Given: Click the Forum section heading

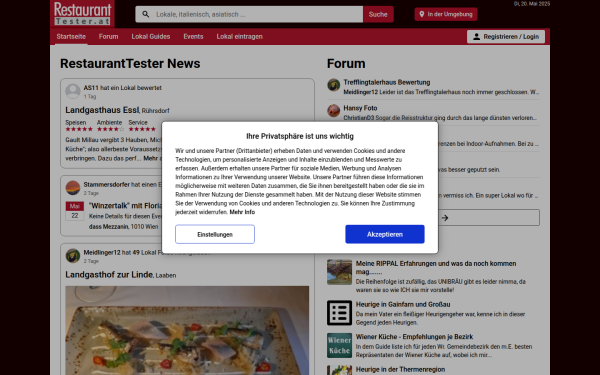Looking at the screenshot, I should tap(346, 64).
